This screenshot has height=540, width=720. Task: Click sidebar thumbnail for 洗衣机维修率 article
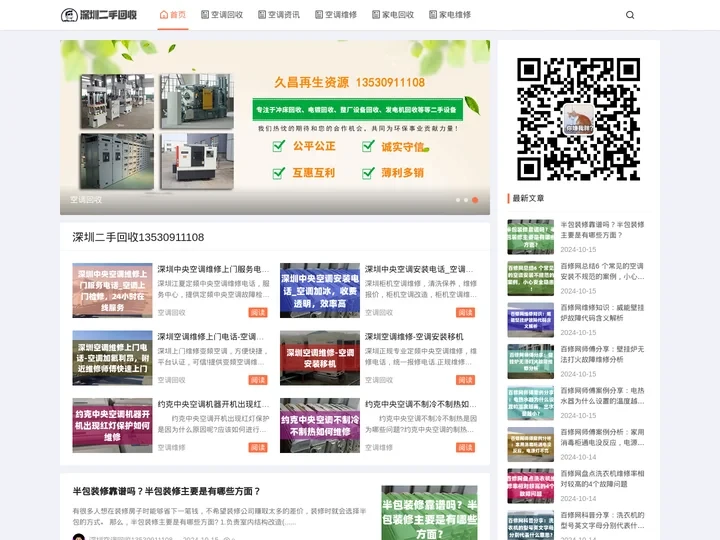(x=530, y=486)
